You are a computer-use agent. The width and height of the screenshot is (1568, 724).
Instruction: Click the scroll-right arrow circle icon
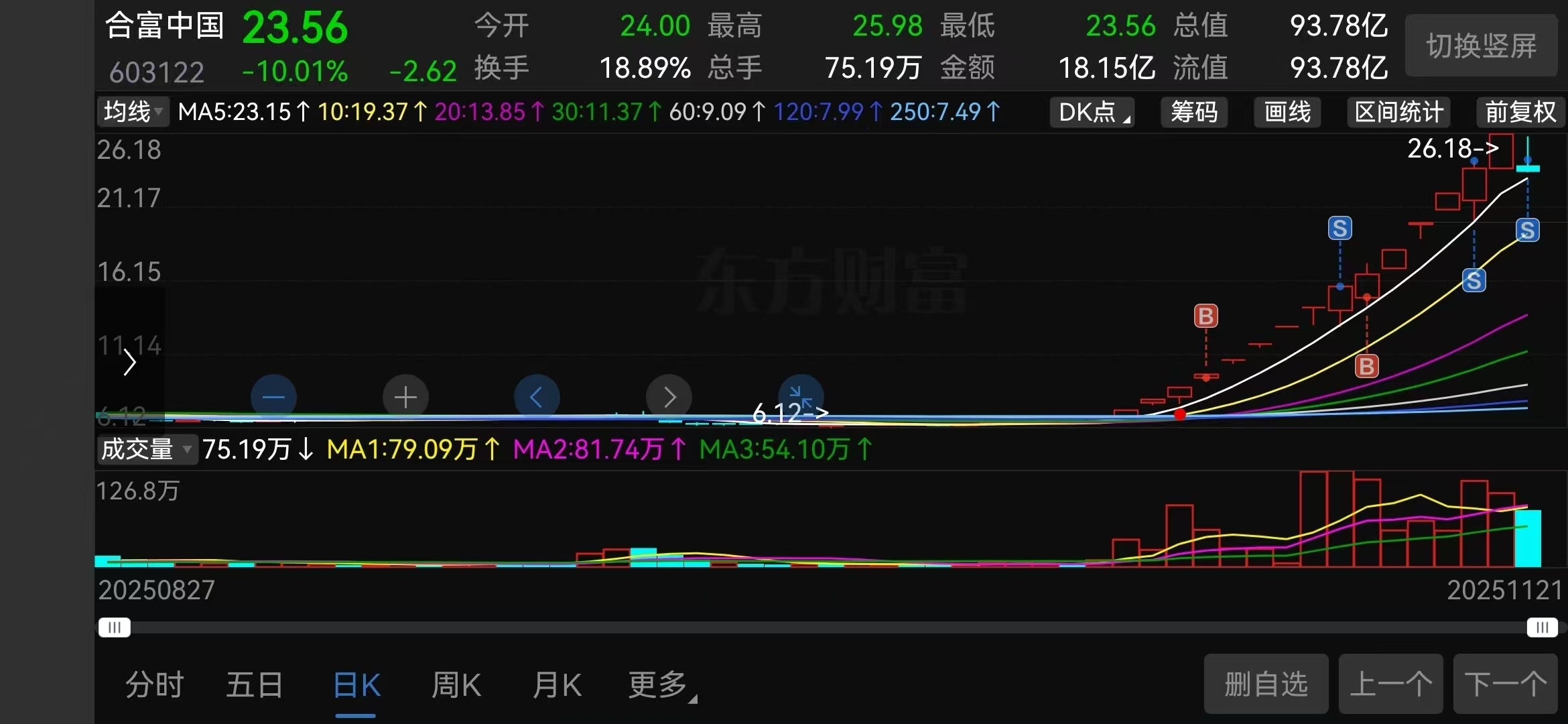pyautogui.click(x=669, y=397)
